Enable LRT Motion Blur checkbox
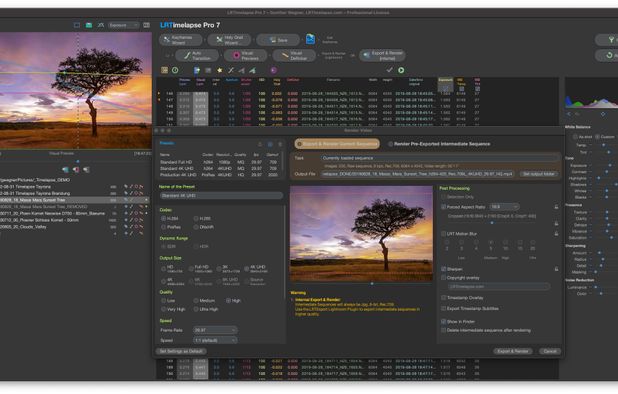This screenshot has width=618, height=394. coord(443,234)
